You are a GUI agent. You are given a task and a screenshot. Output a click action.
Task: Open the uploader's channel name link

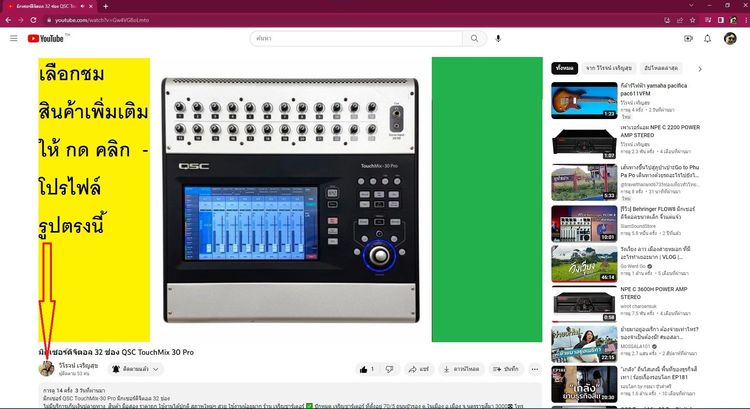[x=78, y=365]
